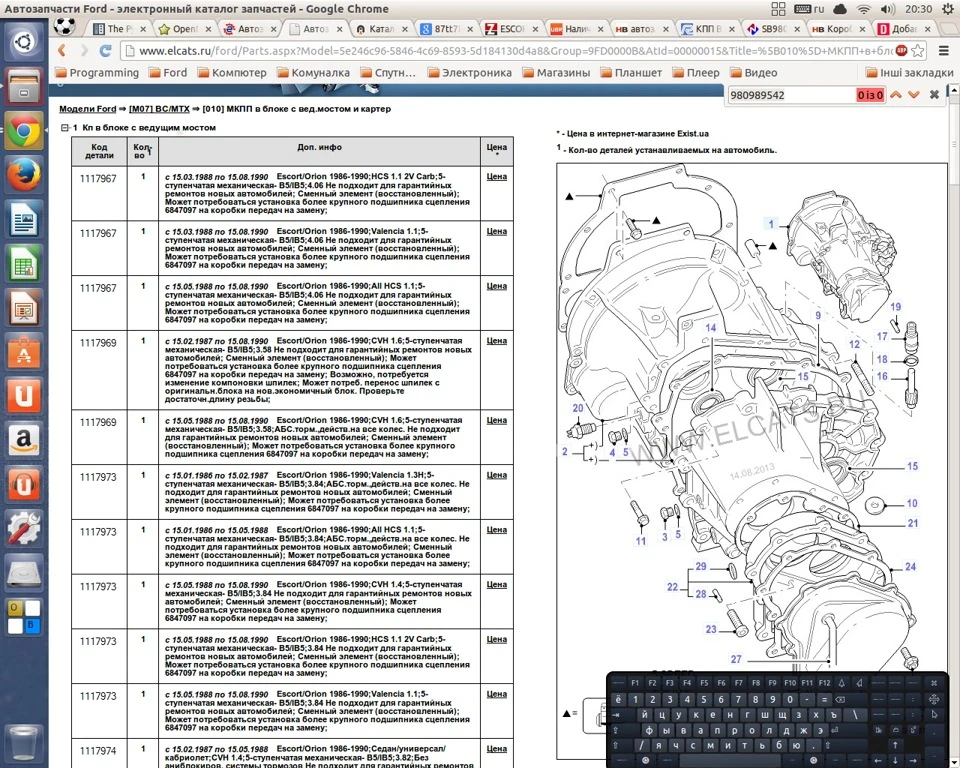This screenshot has height=768, width=960.
Task: Open the Компютер bookmarks folder
Action: 232,73
